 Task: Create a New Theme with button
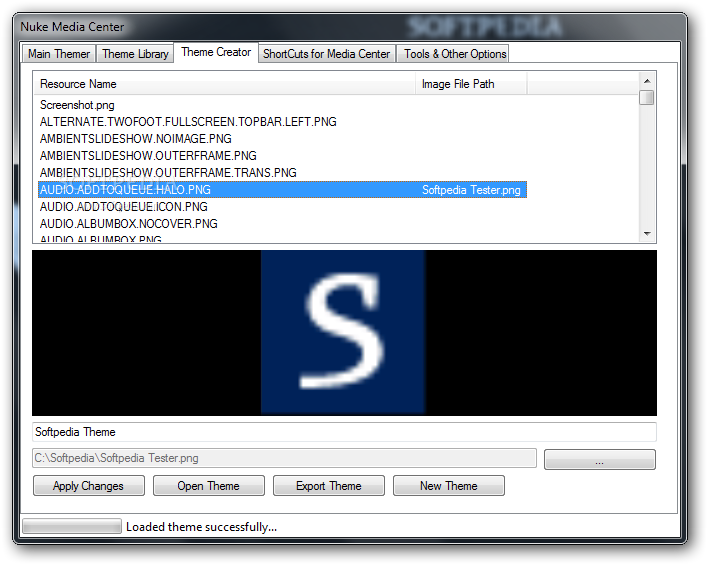tap(449, 486)
